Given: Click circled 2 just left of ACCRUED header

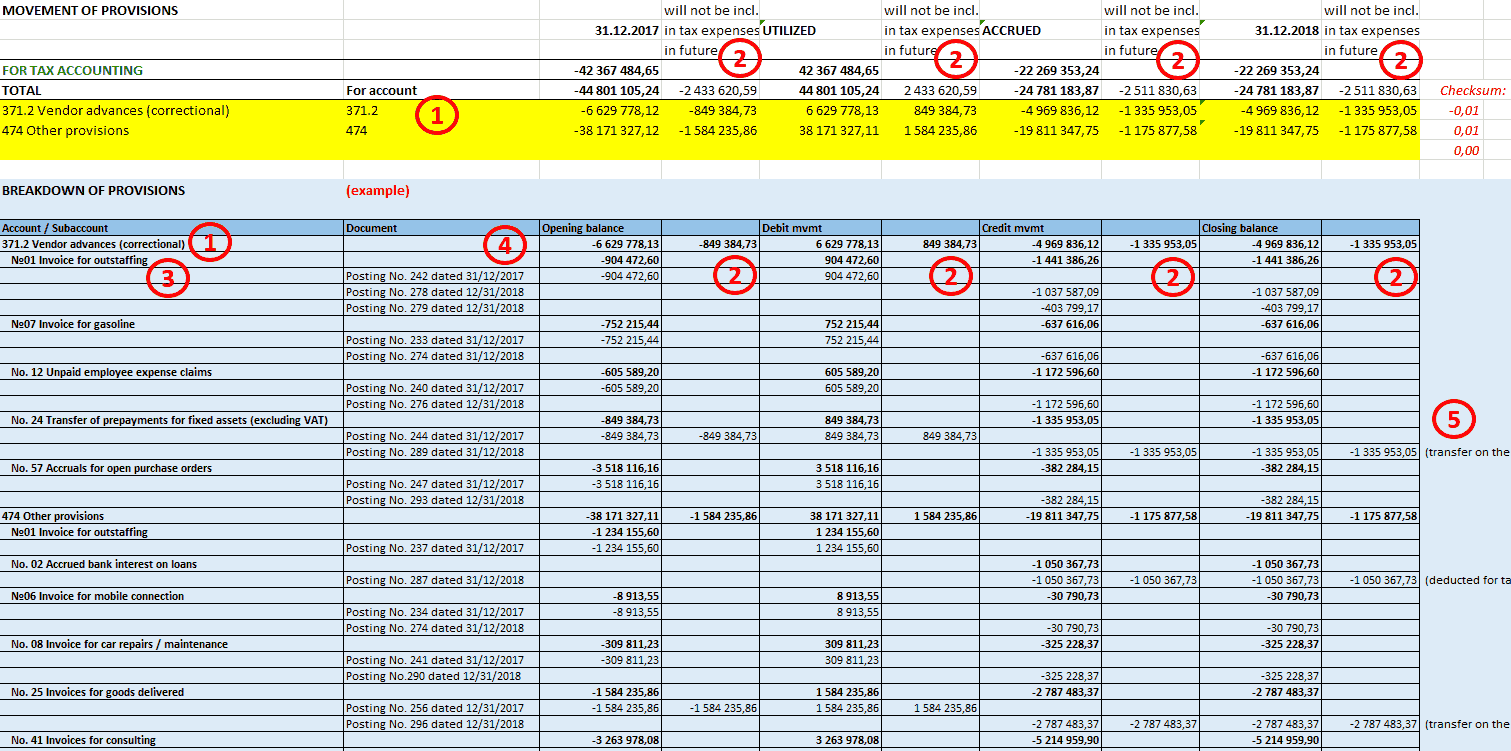Looking at the screenshot, I should pos(955,60).
